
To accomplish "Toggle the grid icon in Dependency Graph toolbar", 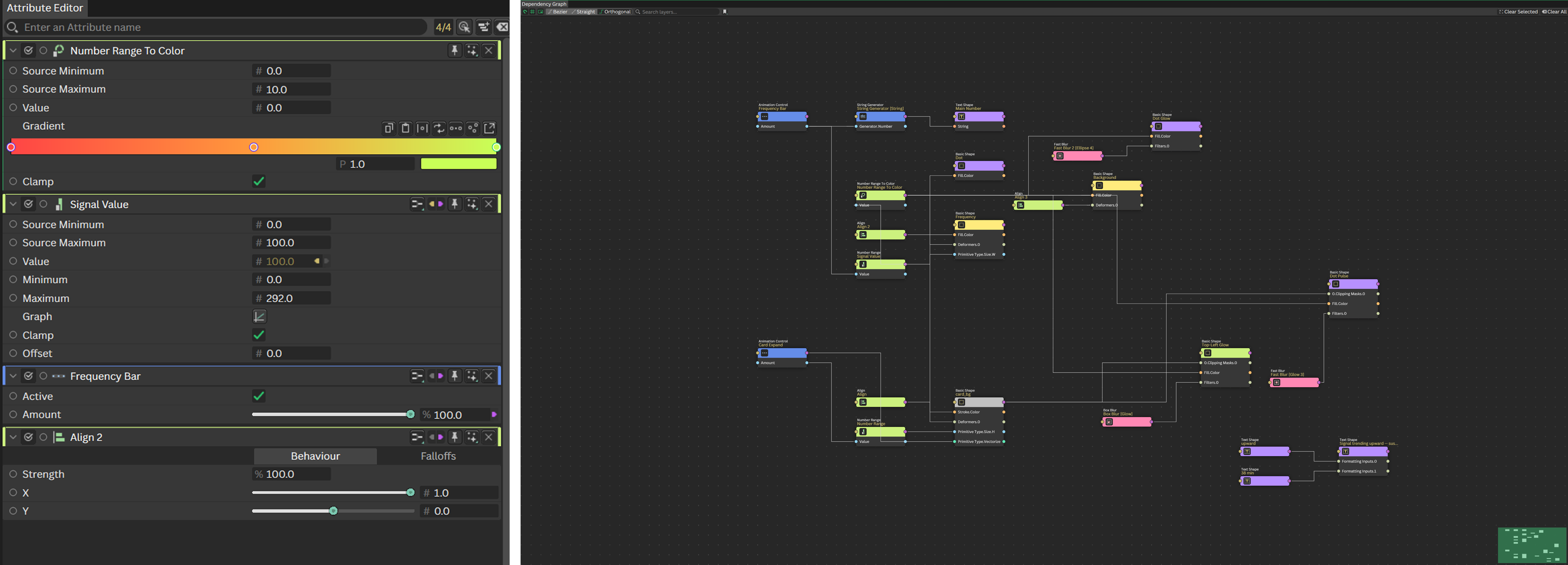I will 533,11.
